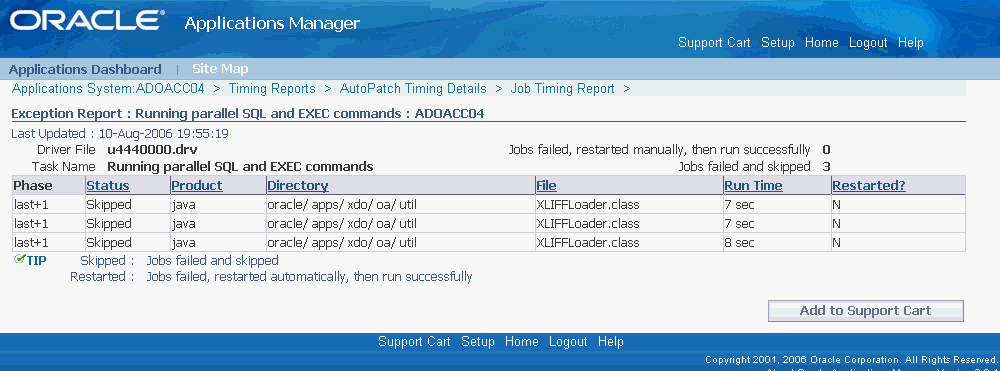This screenshot has width=1000, height=371.
Task: Open Setup in the footer
Action: [478, 342]
